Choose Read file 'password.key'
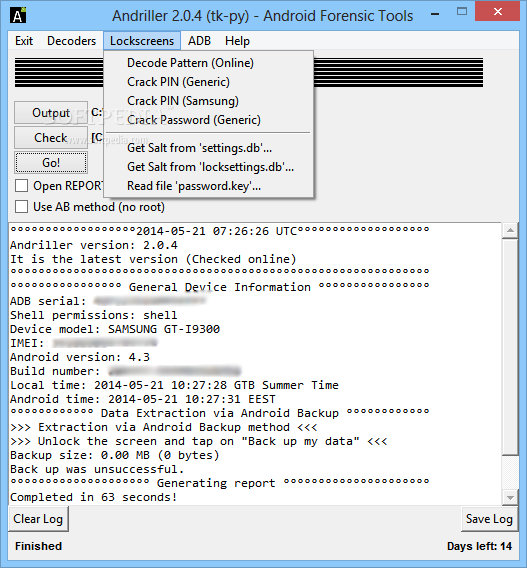 208,186
